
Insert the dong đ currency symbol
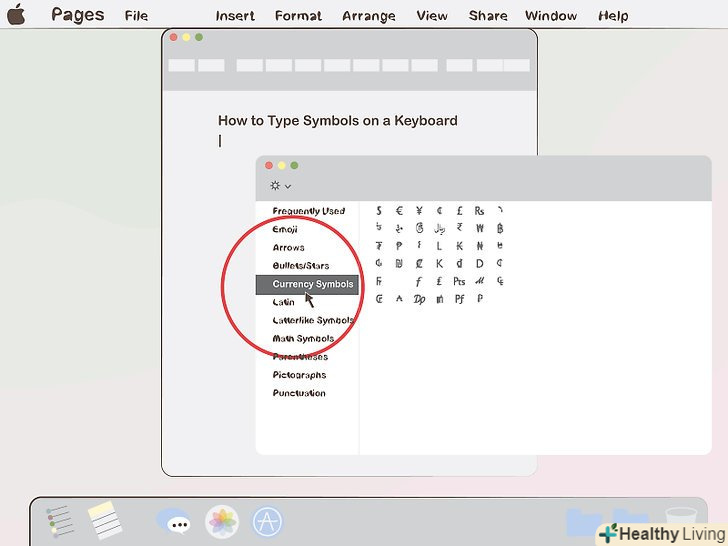[459, 263]
